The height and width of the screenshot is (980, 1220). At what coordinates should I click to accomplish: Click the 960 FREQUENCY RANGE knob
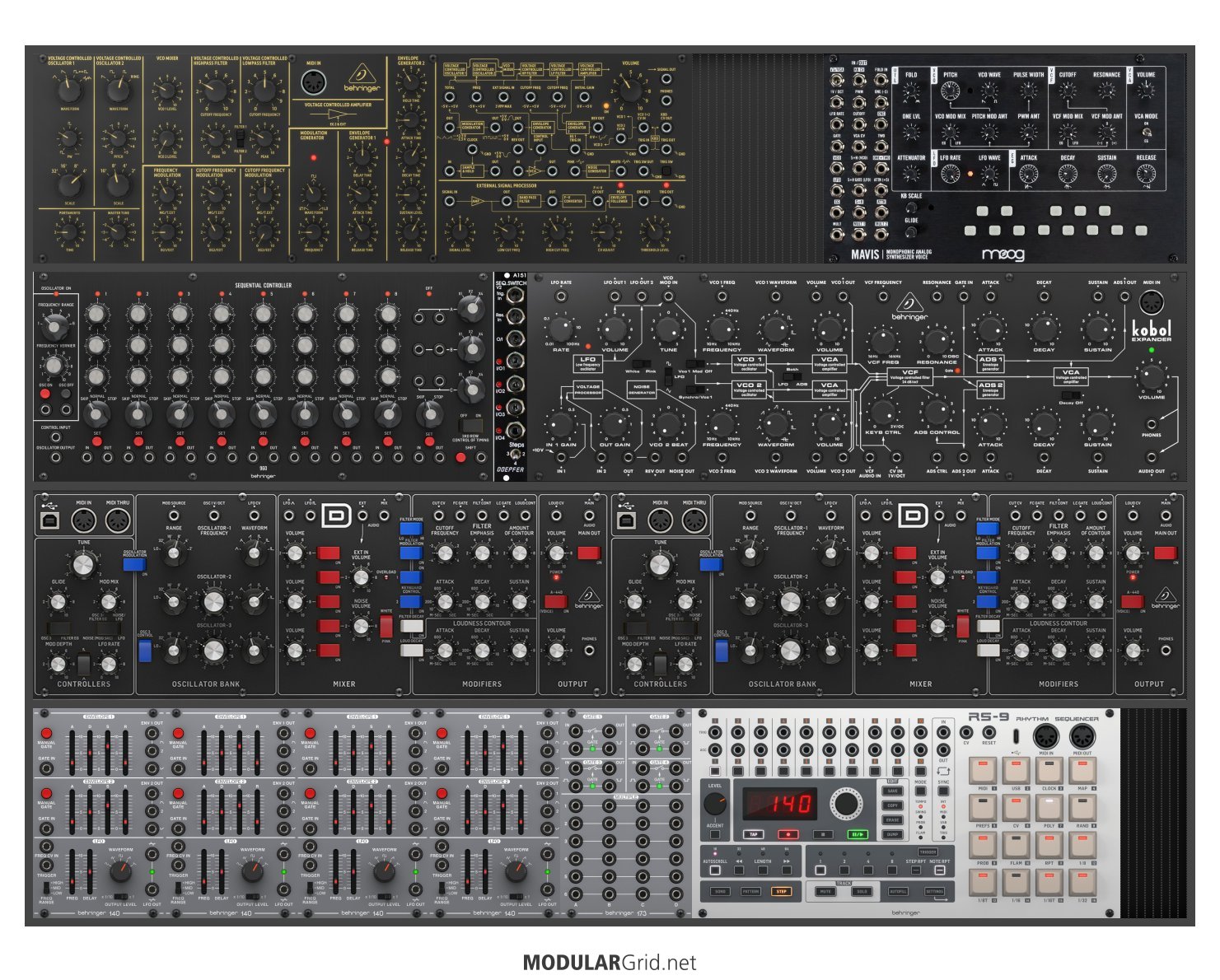click(54, 327)
